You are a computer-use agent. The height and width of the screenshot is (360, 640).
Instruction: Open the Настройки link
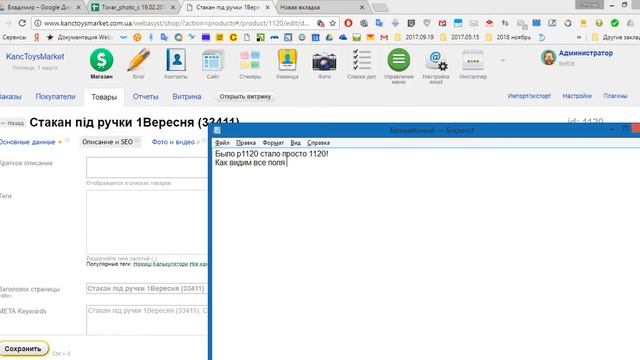pos(577,96)
